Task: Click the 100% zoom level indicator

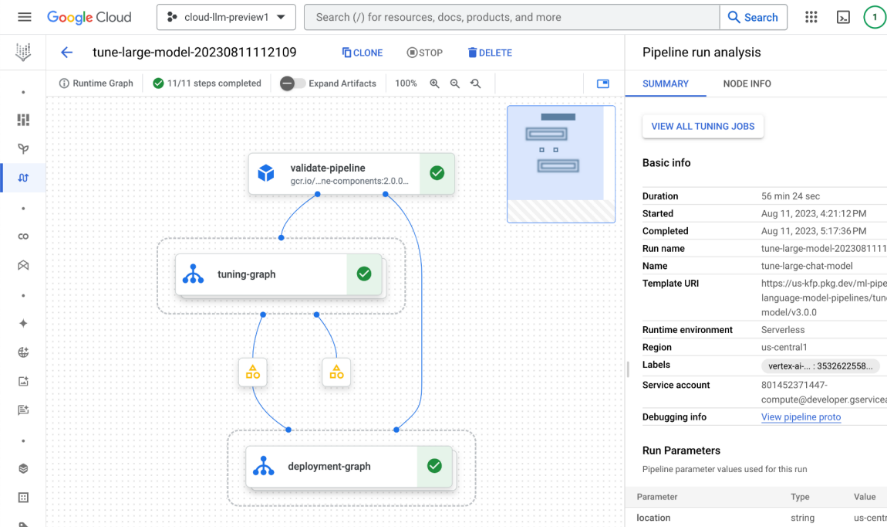Action: 405,83
